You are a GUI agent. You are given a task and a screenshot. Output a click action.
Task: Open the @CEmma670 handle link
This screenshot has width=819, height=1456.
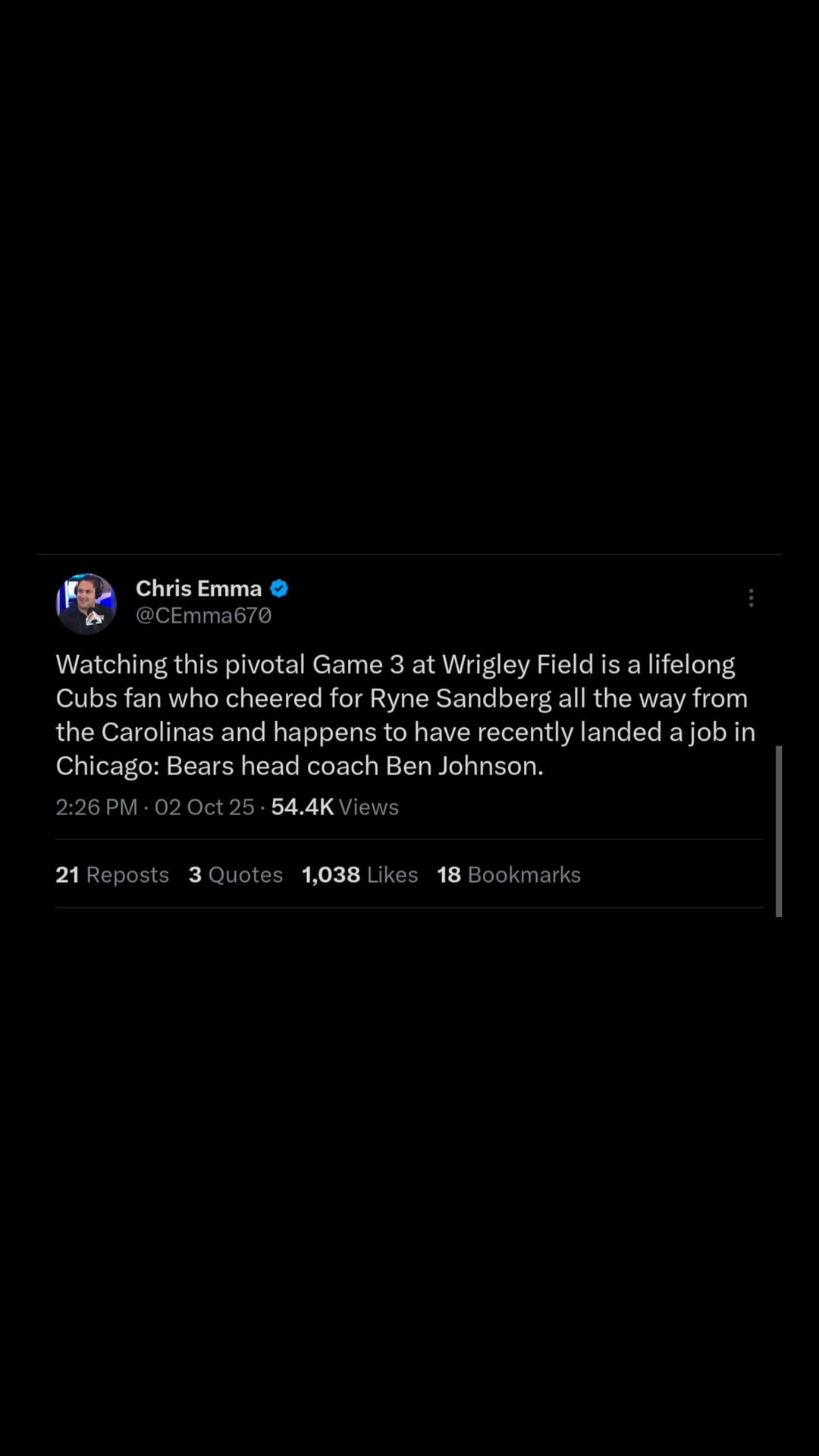203,615
